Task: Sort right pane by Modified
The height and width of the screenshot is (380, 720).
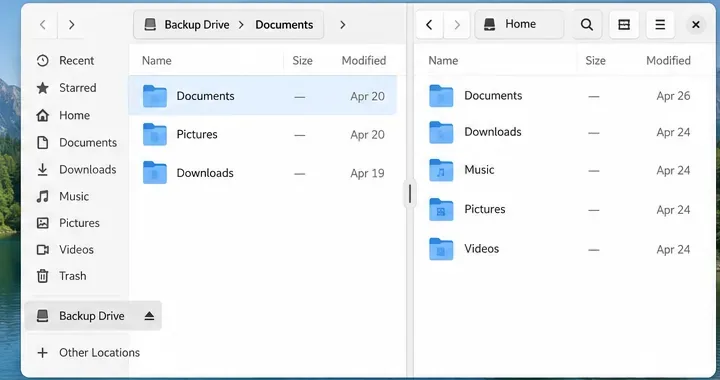Action: (669, 61)
